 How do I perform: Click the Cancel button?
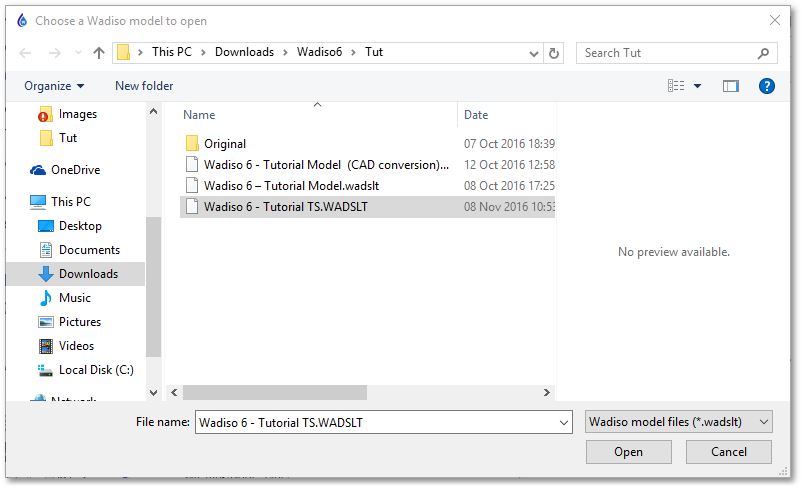[x=728, y=452]
